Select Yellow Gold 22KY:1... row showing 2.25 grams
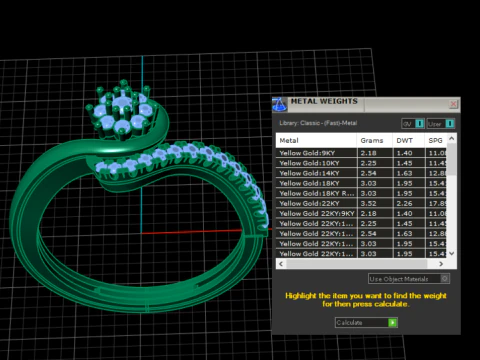 coord(361,223)
